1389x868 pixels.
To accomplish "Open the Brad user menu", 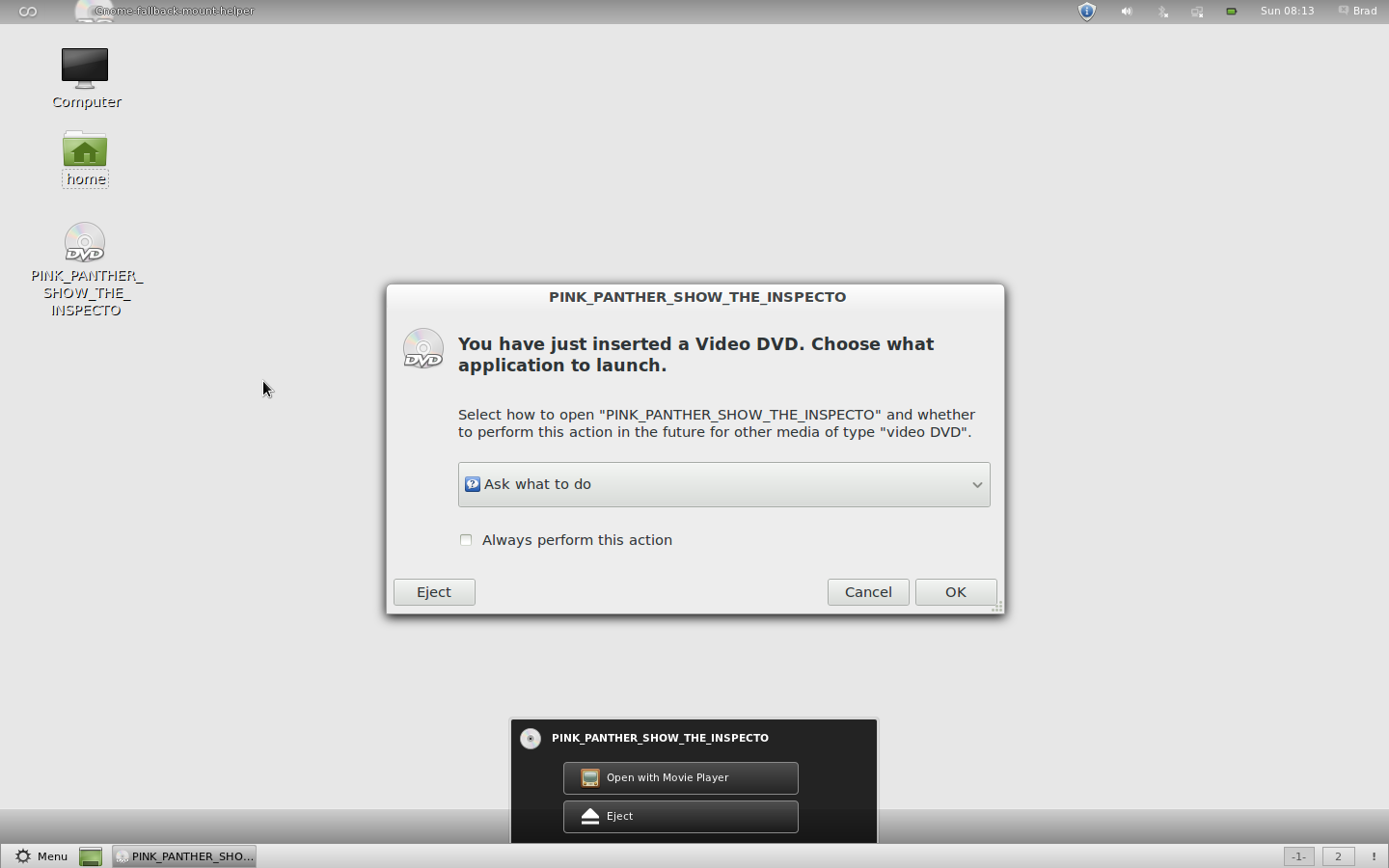I will [x=1356, y=11].
